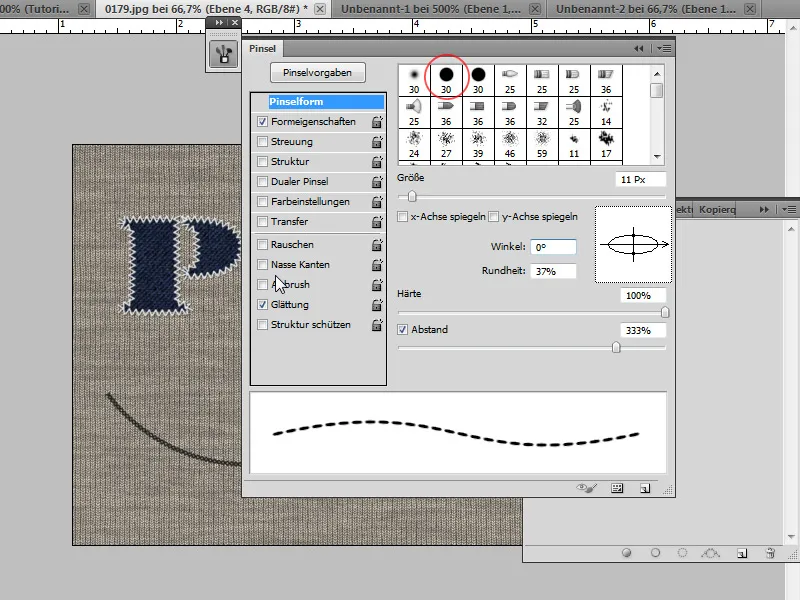Collapse the Pinsel panel with double arrows
Screen dimensions: 800x600
point(639,48)
